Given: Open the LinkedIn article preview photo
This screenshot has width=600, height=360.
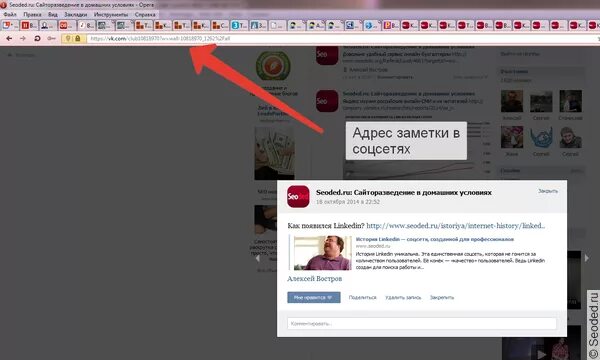Looking at the screenshot, I should click(x=322, y=252).
